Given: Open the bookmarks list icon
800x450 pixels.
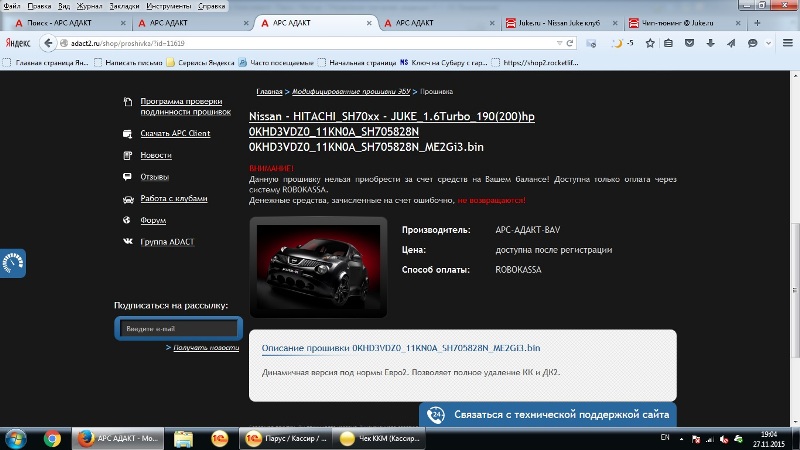Looking at the screenshot, I should point(668,43).
